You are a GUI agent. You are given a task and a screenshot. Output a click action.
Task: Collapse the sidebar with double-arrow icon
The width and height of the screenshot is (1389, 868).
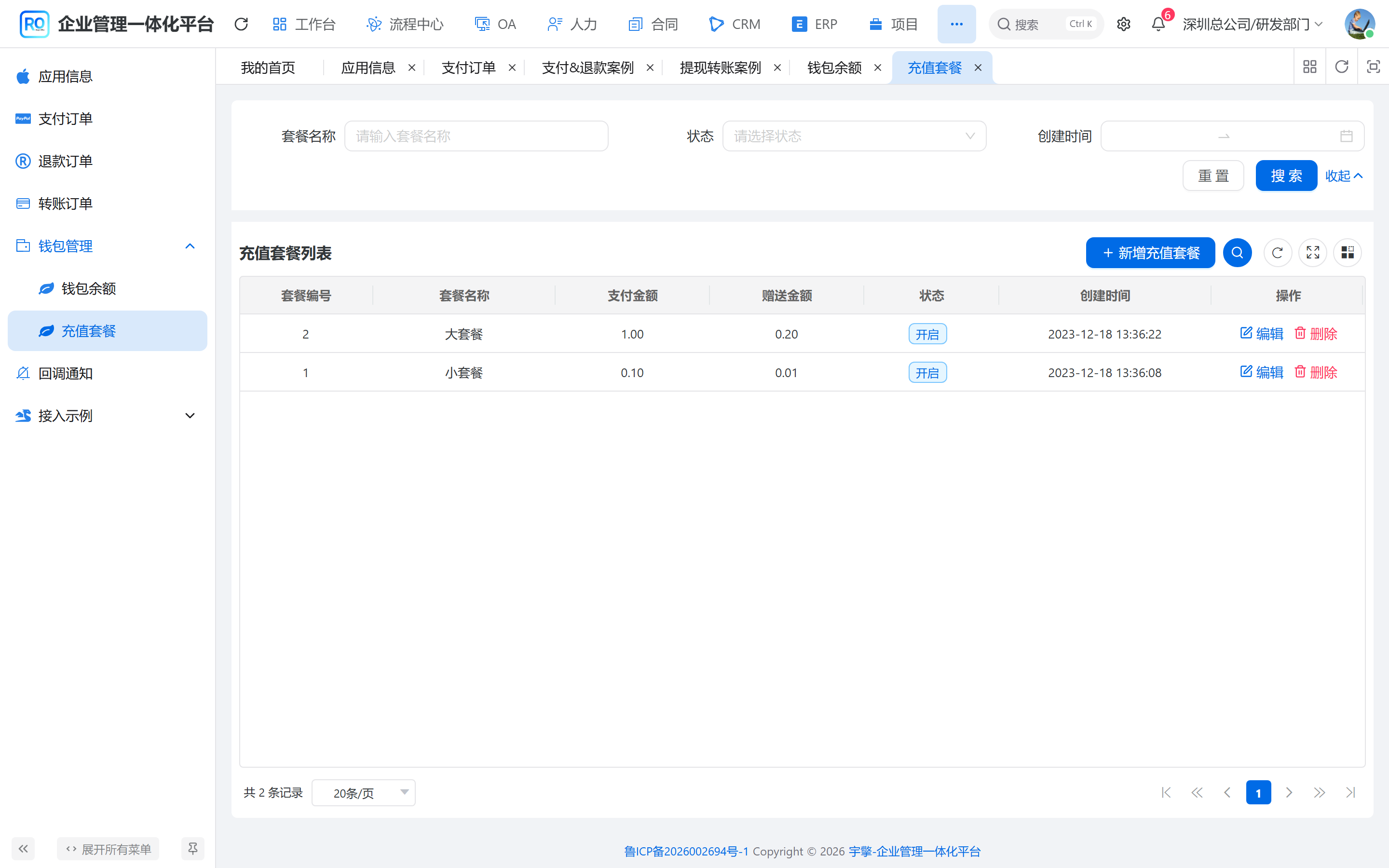pyautogui.click(x=23, y=849)
